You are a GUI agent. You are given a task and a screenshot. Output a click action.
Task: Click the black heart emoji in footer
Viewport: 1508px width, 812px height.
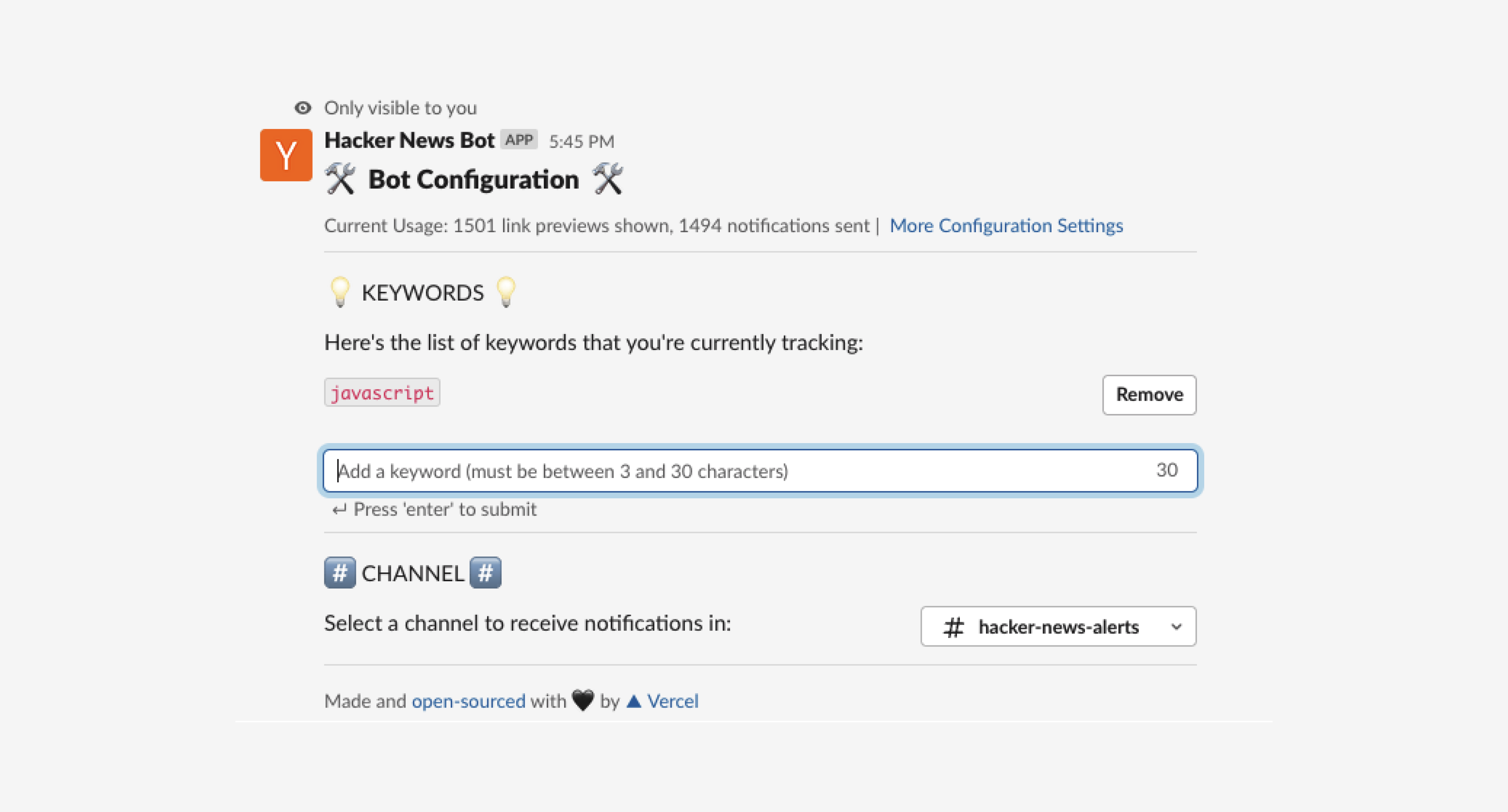pos(582,700)
